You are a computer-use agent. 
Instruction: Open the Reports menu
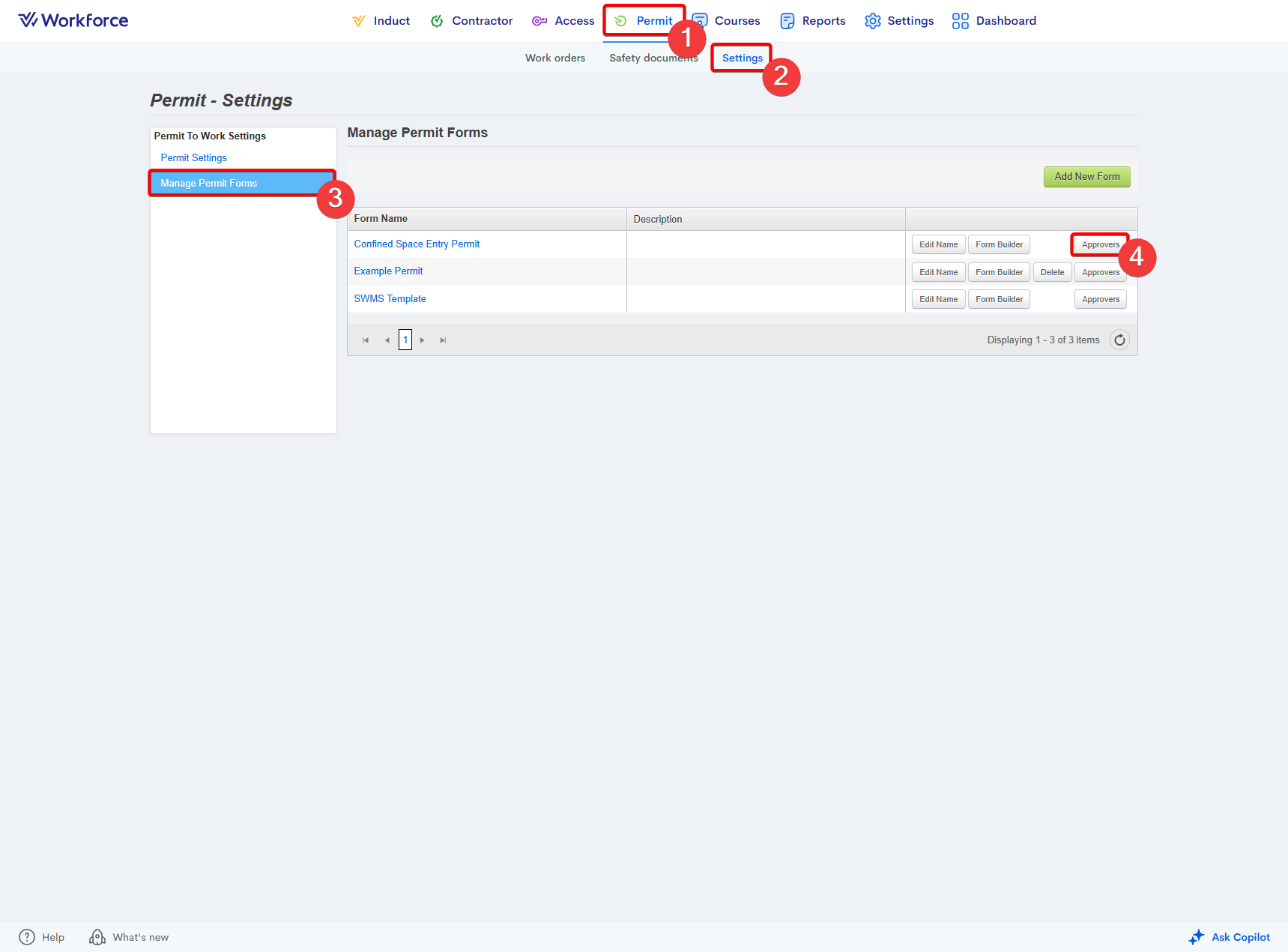tap(812, 21)
